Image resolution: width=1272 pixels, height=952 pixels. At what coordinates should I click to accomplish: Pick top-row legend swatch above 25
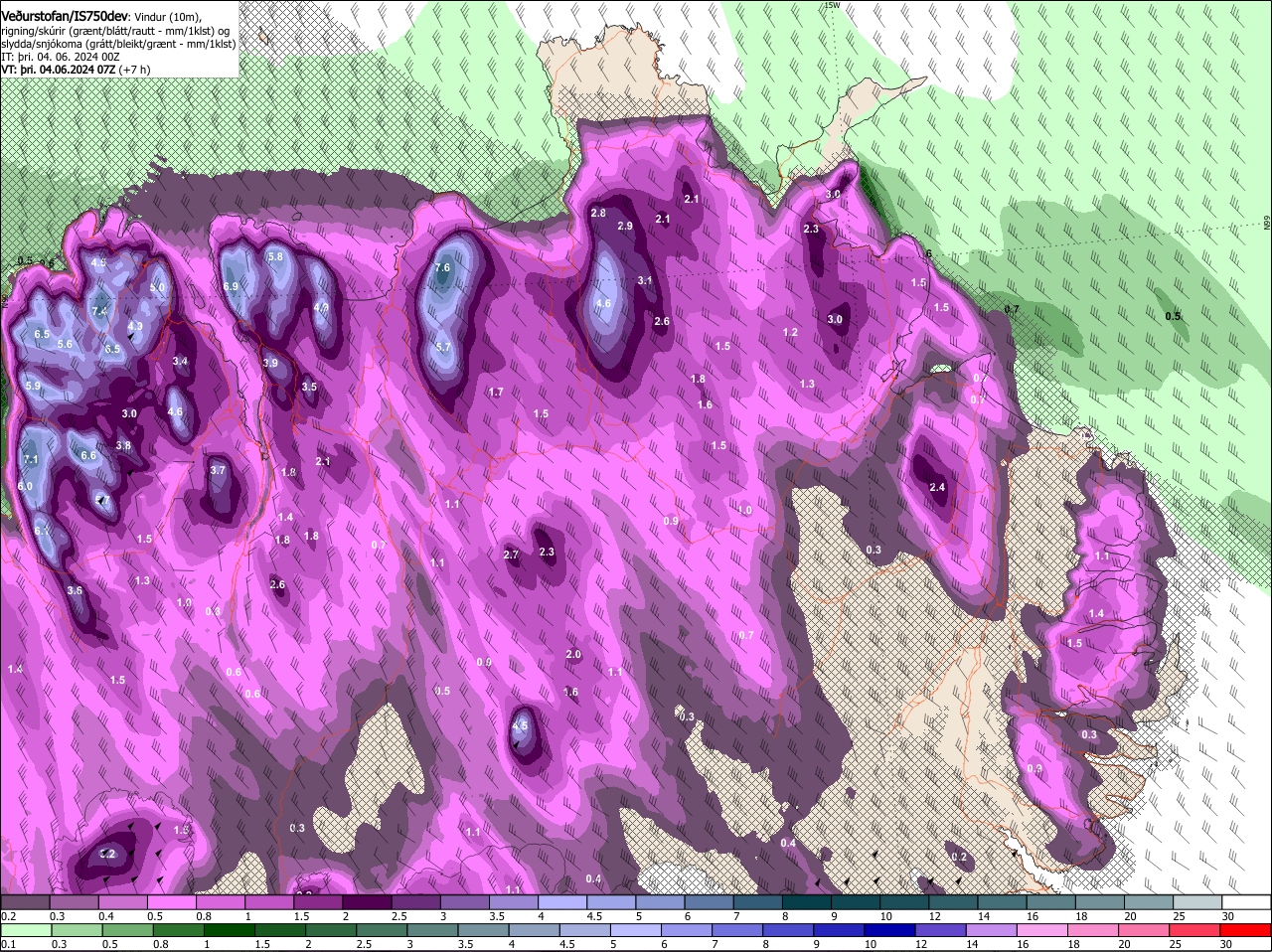pyautogui.click(x=1198, y=901)
